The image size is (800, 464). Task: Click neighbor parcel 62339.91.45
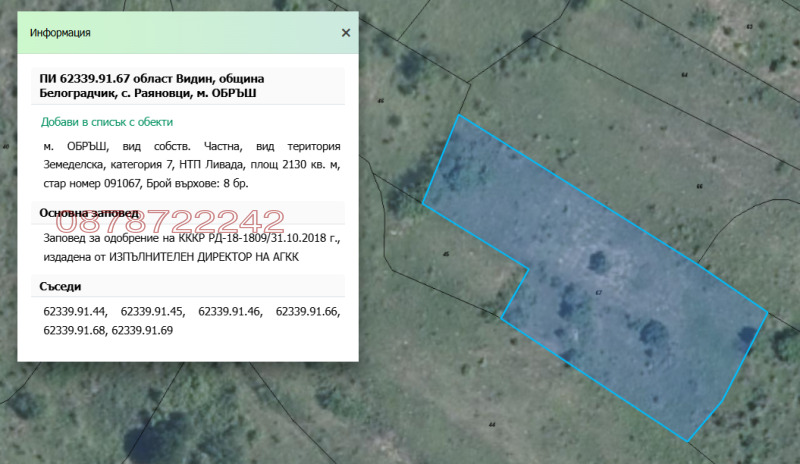[x=153, y=312]
